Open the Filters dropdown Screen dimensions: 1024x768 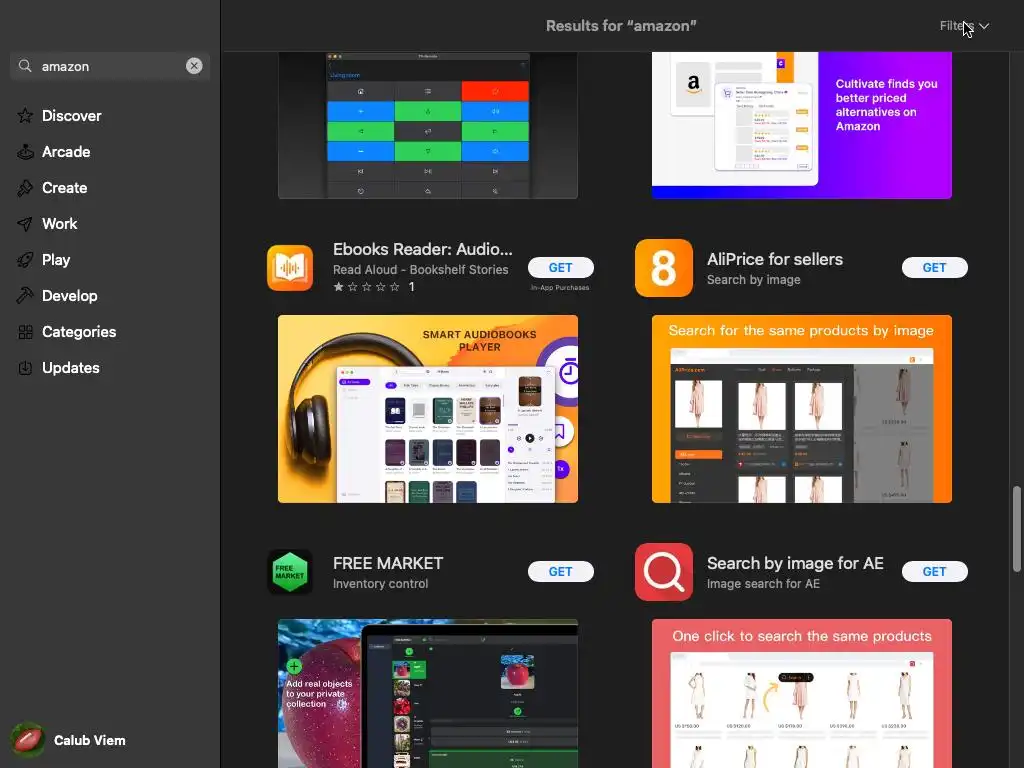click(964, 26)
